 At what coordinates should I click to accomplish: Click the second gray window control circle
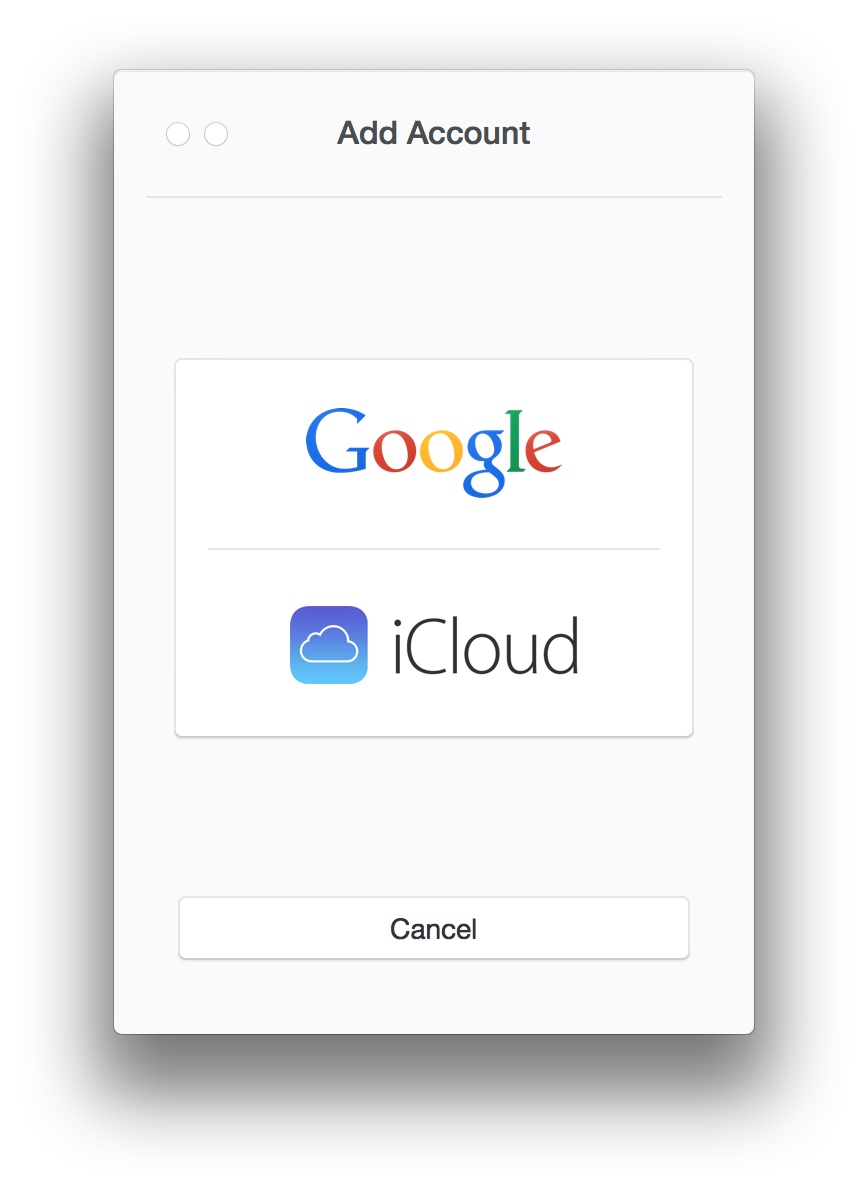tap(216, 134)
